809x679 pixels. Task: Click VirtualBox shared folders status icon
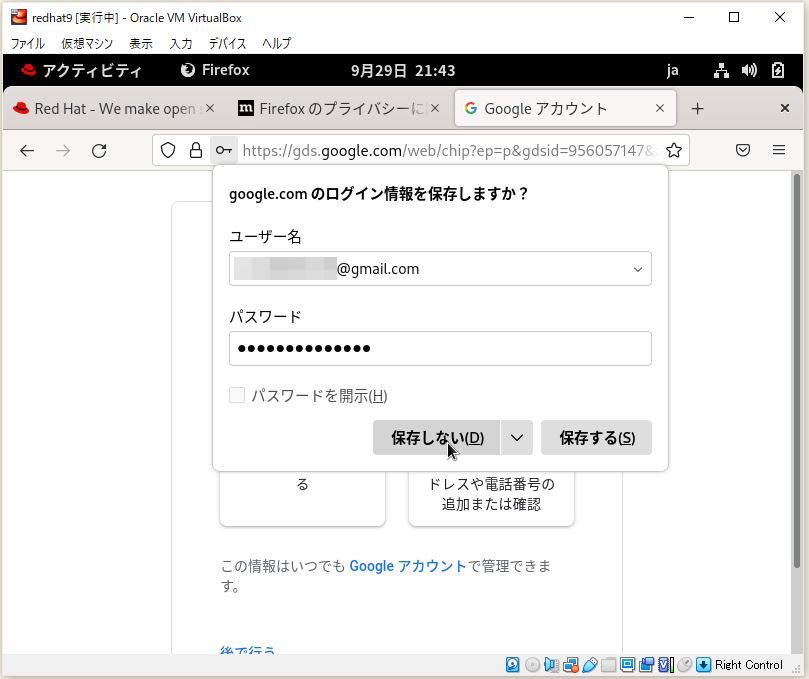coord(609,665)
